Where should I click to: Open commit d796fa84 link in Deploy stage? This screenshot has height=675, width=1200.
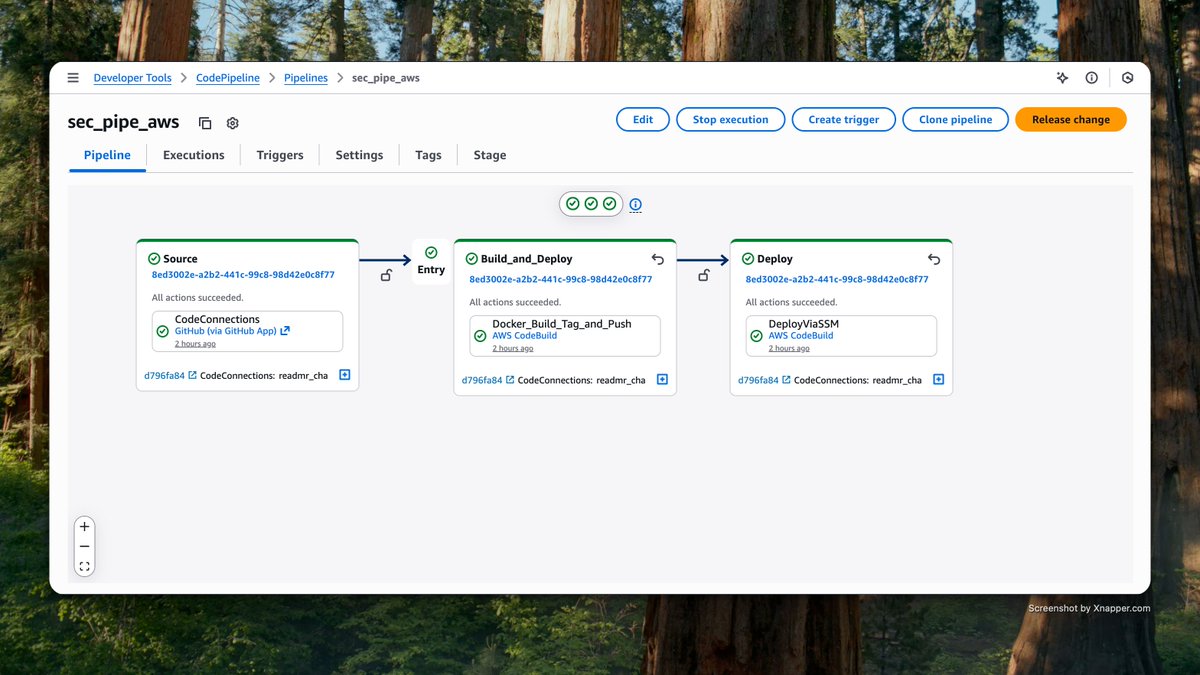[763, 381]
